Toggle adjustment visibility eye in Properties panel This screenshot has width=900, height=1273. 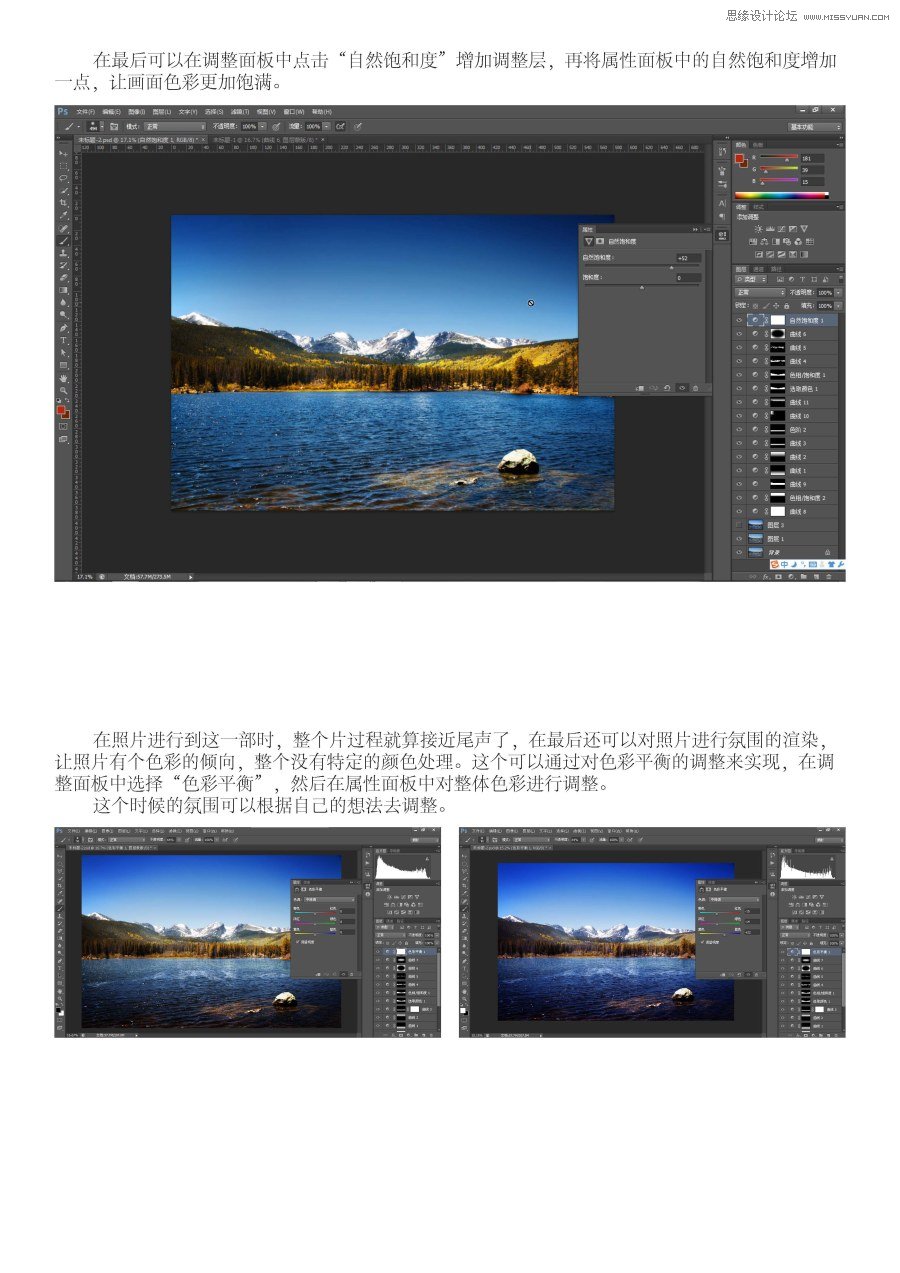pyautogui.click(x=682, y=388)
